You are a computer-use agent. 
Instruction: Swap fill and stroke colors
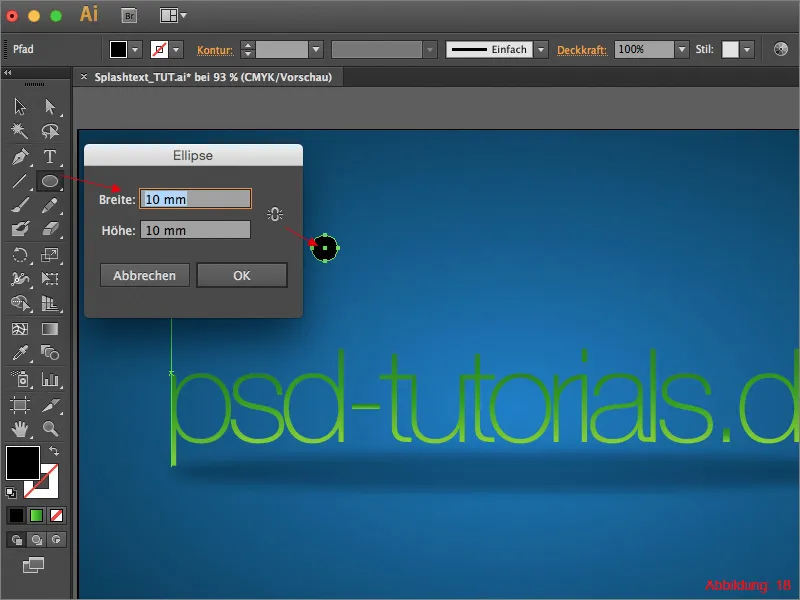(x=54, y=451)
